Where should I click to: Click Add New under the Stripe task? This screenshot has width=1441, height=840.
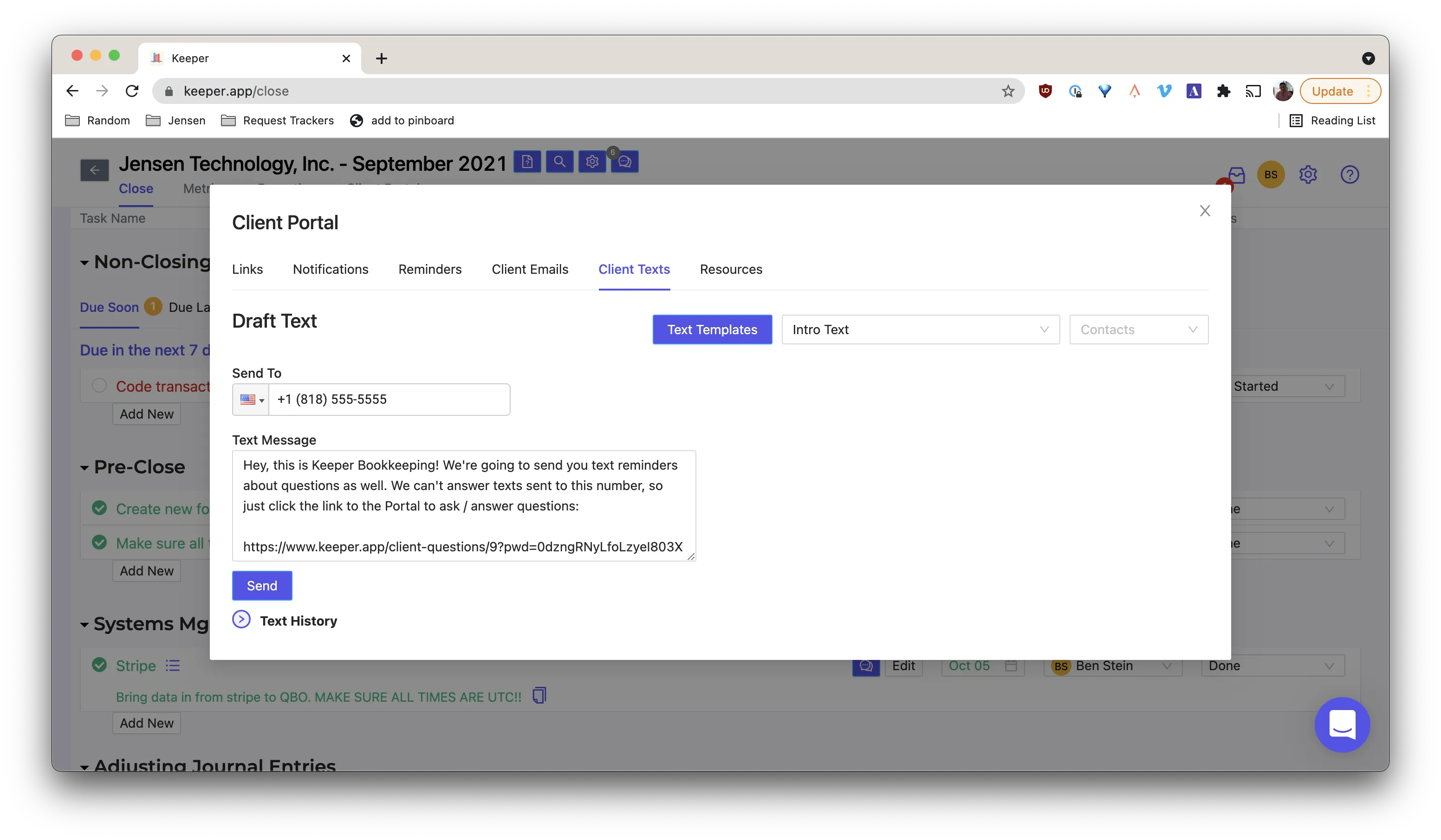146,723
